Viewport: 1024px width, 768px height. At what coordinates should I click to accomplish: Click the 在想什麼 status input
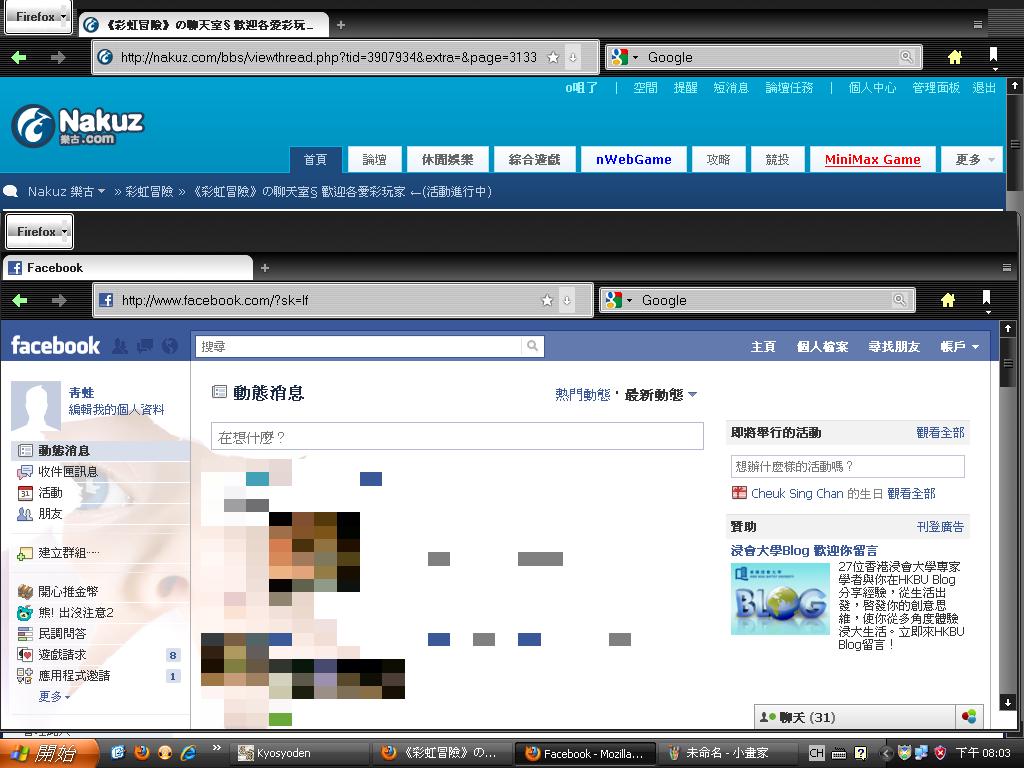[x=457, y=436]
